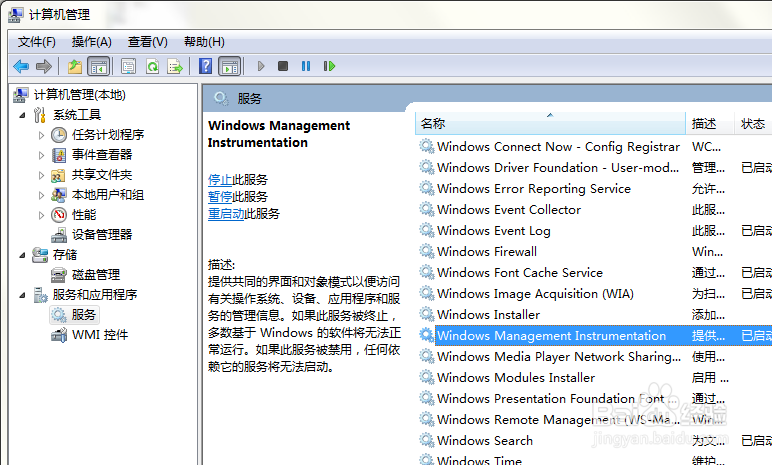Click the Back arrow toolbar icon
772x465 pixels.
click(x=21, y=66)
